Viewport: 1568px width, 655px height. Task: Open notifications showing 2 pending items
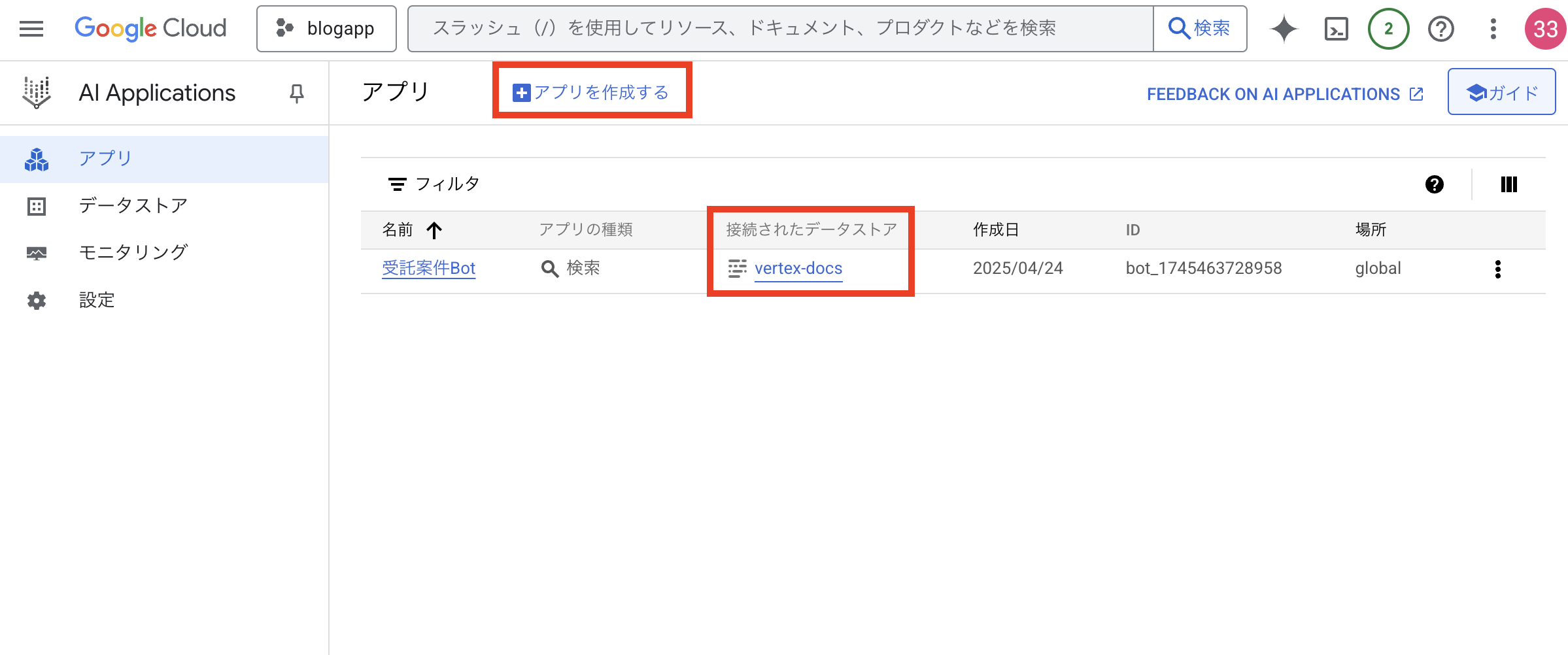coord(1389,28)
